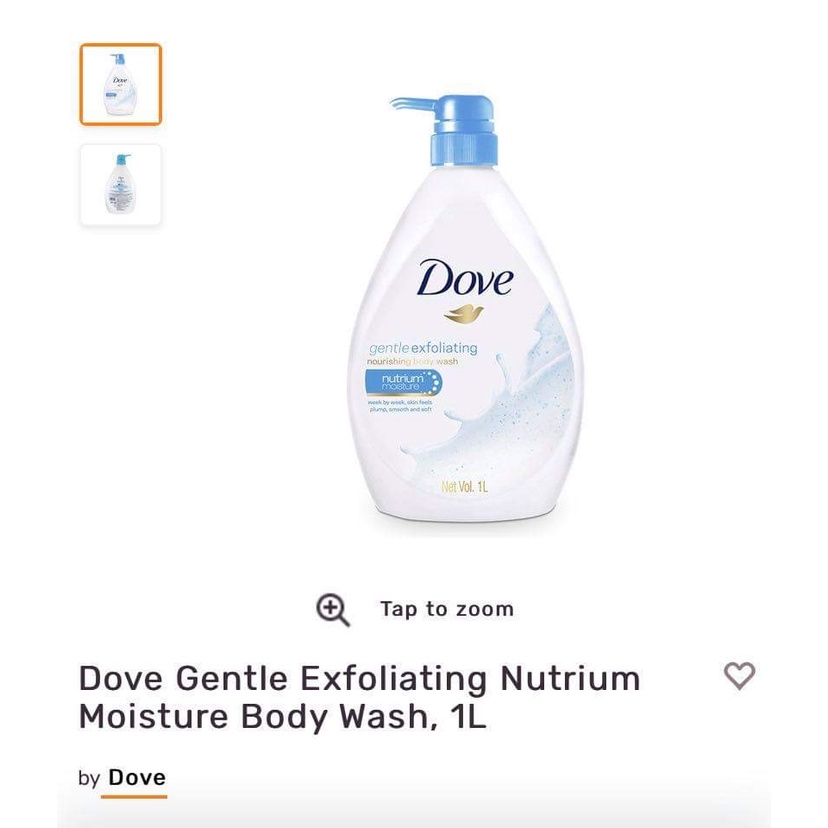828x828 pixels.
Task: Click the orange underline beneath Dove brand
Action: click(134, 796)
